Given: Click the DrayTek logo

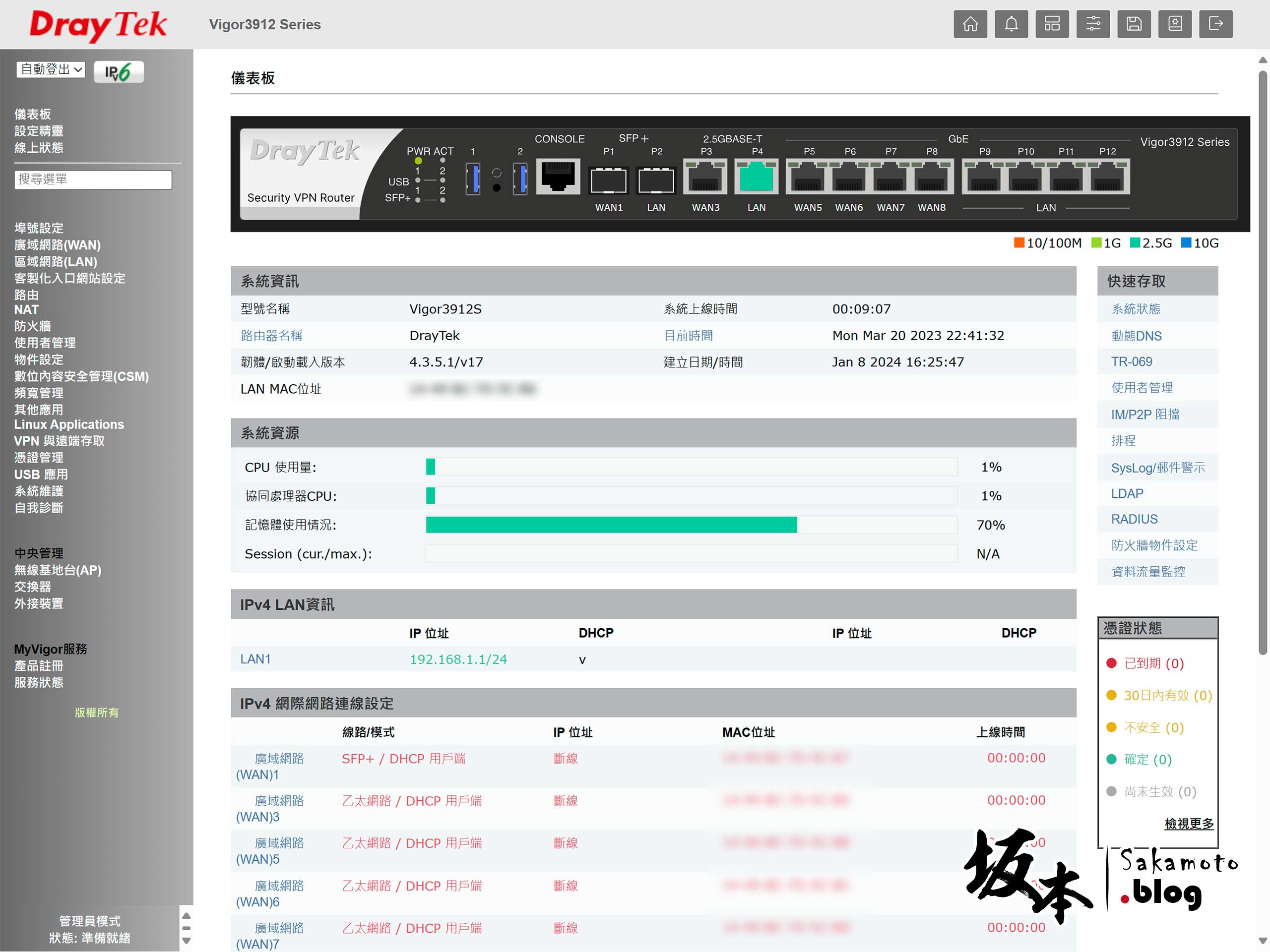Looking at the screenshot, I should [98, 25].
